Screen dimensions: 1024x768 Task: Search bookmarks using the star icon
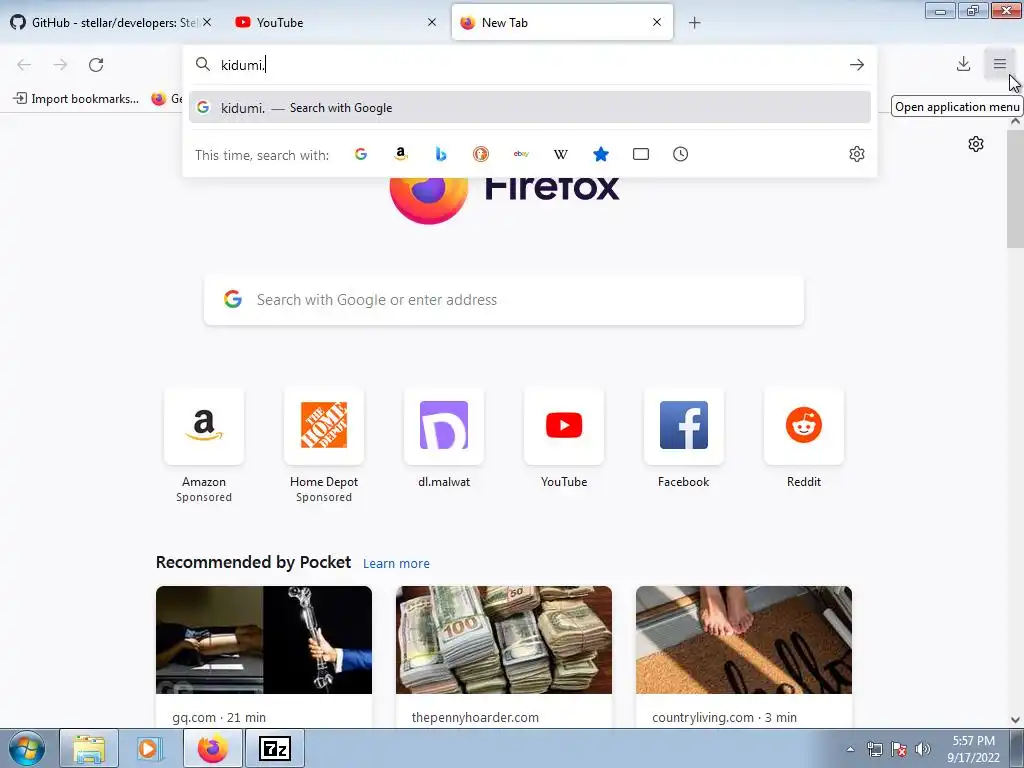[x=601, y=154]
